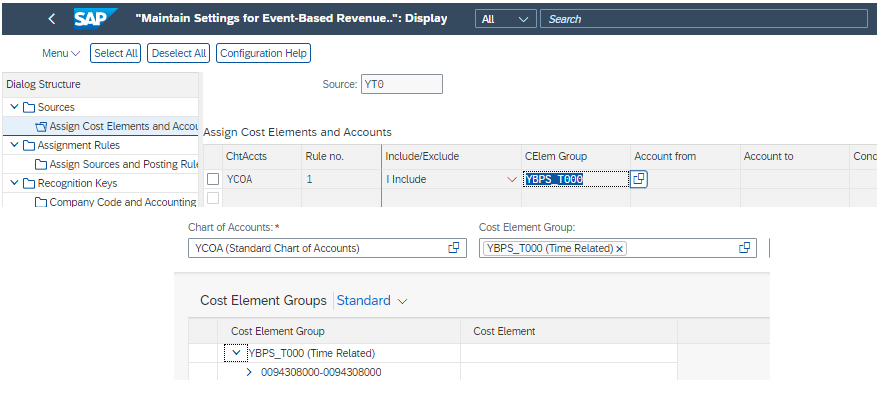Screen dimensions: 877x395
Task: Open the All search scope dropdown
Action: point(506,18)
